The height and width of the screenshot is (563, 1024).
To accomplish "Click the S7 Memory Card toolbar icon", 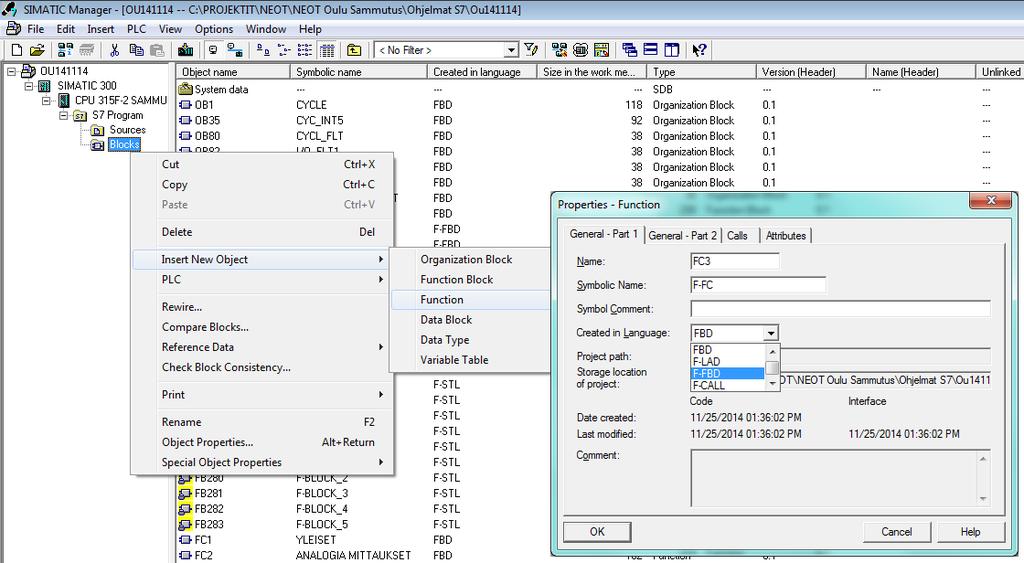I will pos(86,50).
